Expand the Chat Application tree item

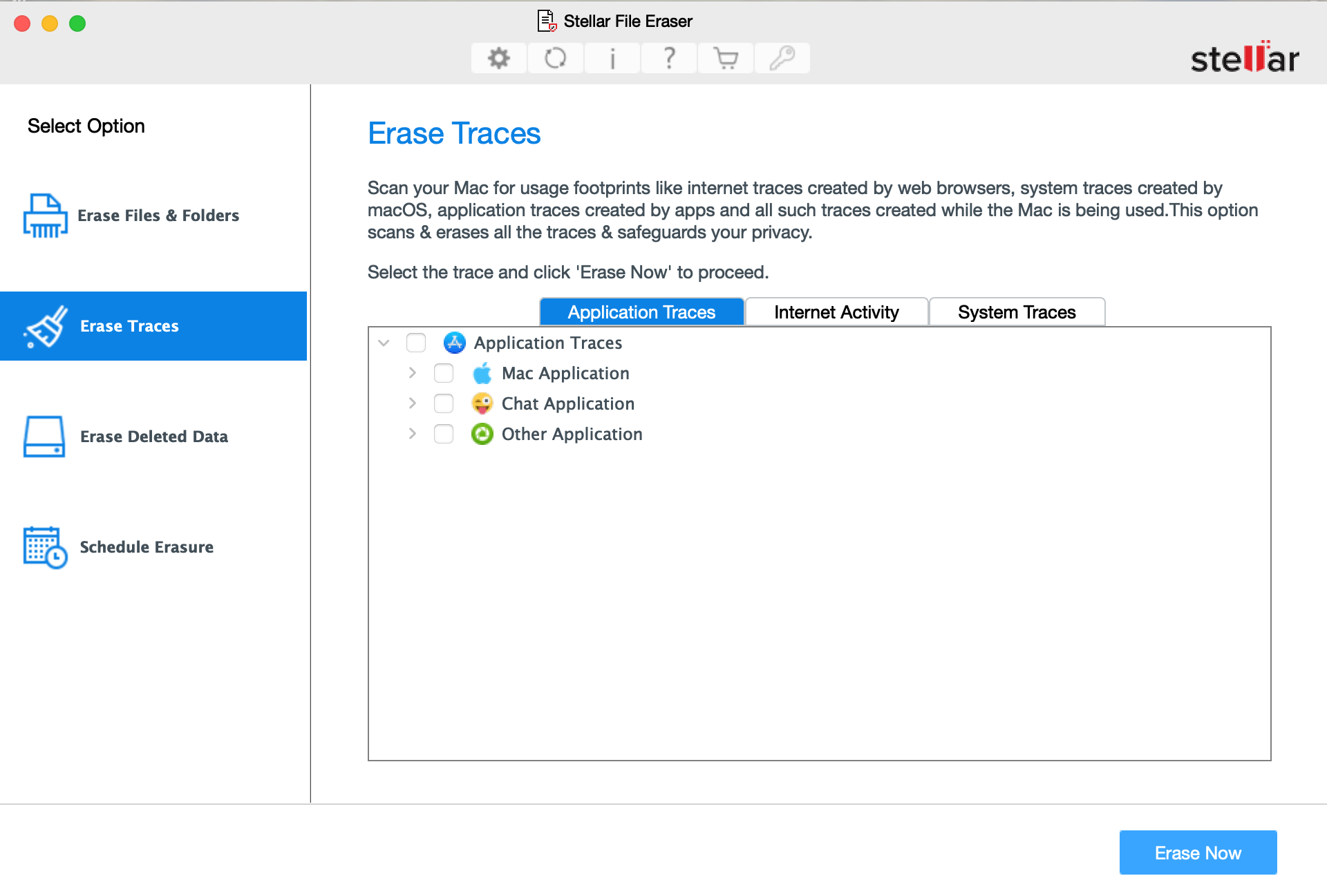411,403
